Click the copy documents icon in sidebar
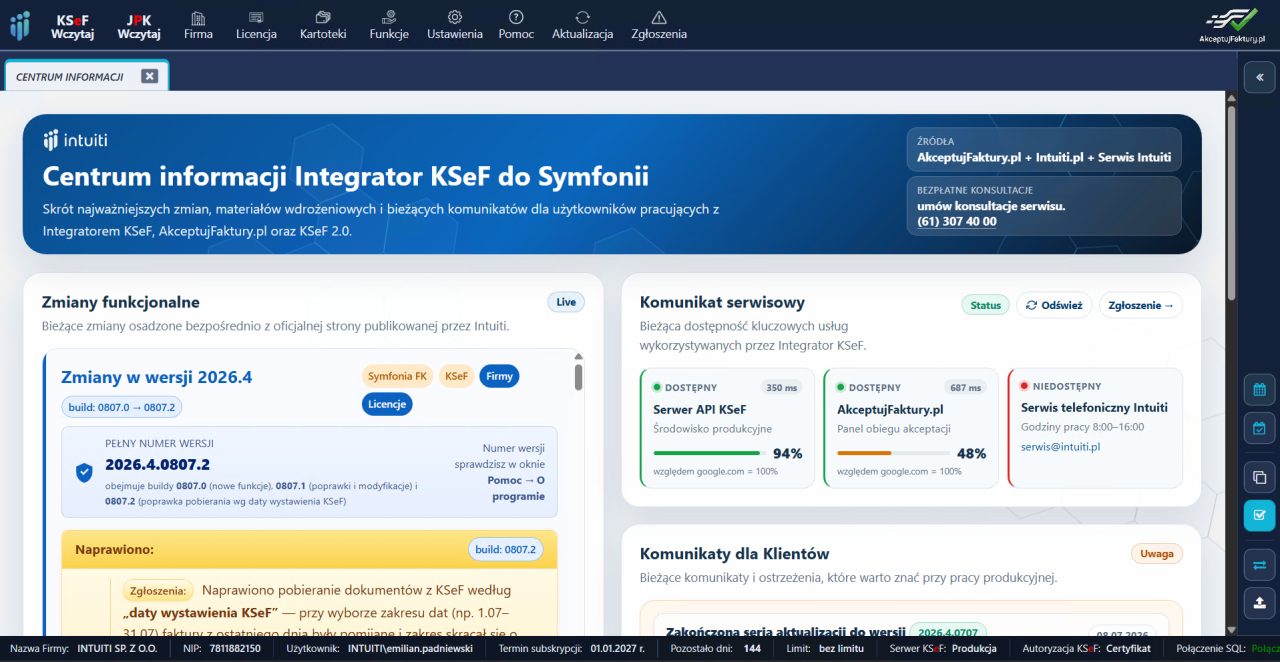This screenshot has width=1280, height=662. [1259, 477]
